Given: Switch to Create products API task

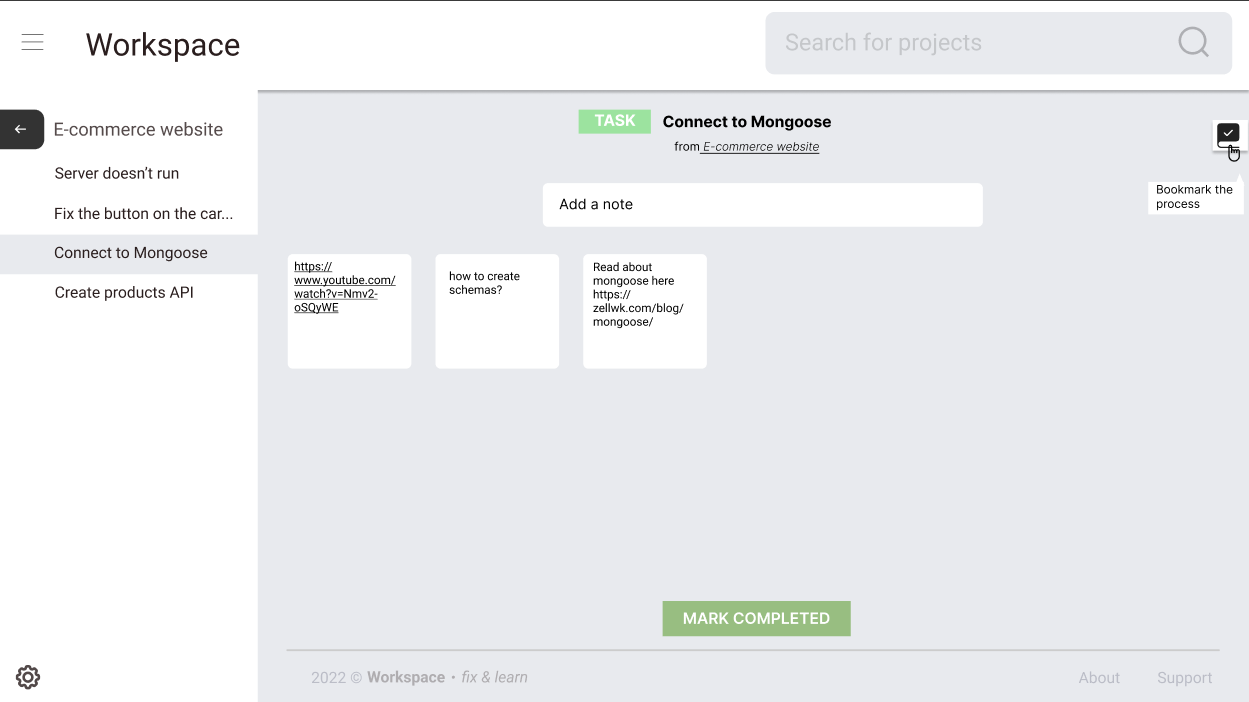Looking at the screenshot, I should 125,292.
